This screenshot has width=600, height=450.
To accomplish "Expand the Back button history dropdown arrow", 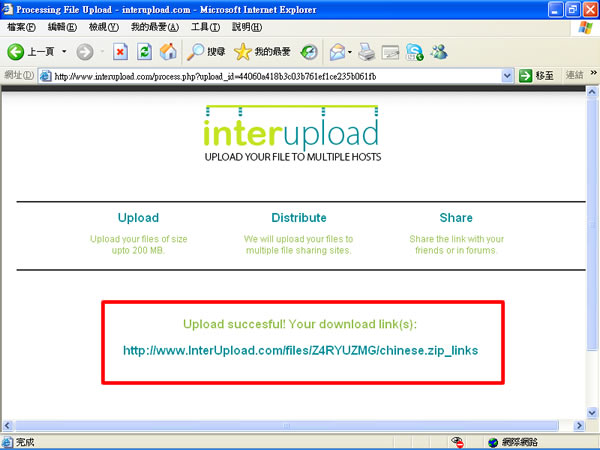I will 64,51.
